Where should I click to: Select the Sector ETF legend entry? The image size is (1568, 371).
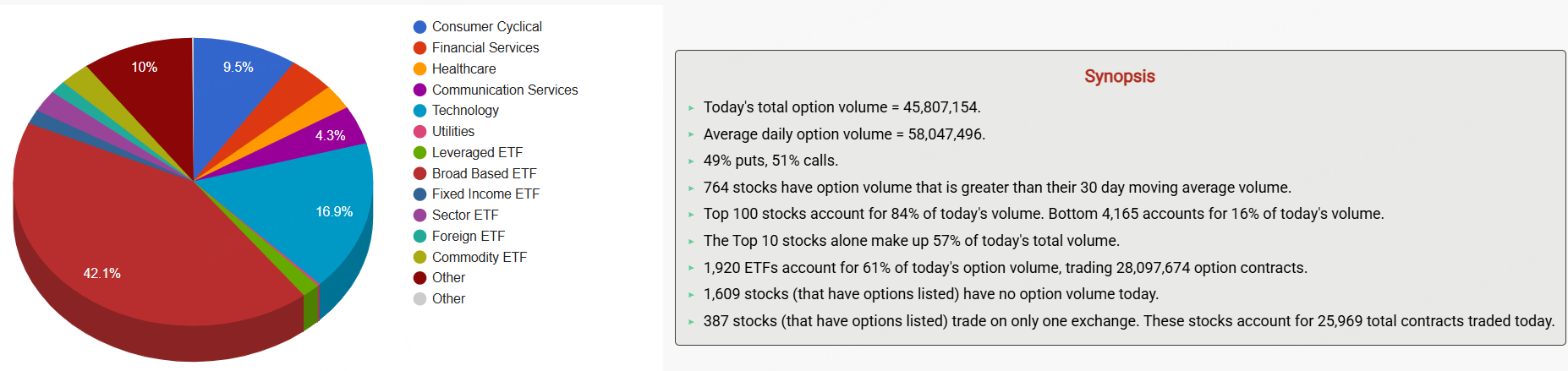point(464,216)
